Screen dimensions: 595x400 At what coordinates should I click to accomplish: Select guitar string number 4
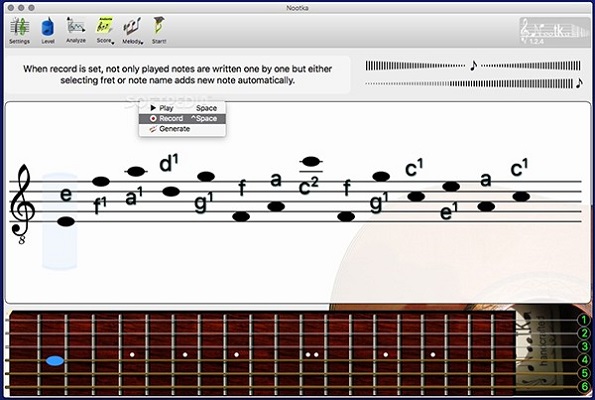coord(584,359)
